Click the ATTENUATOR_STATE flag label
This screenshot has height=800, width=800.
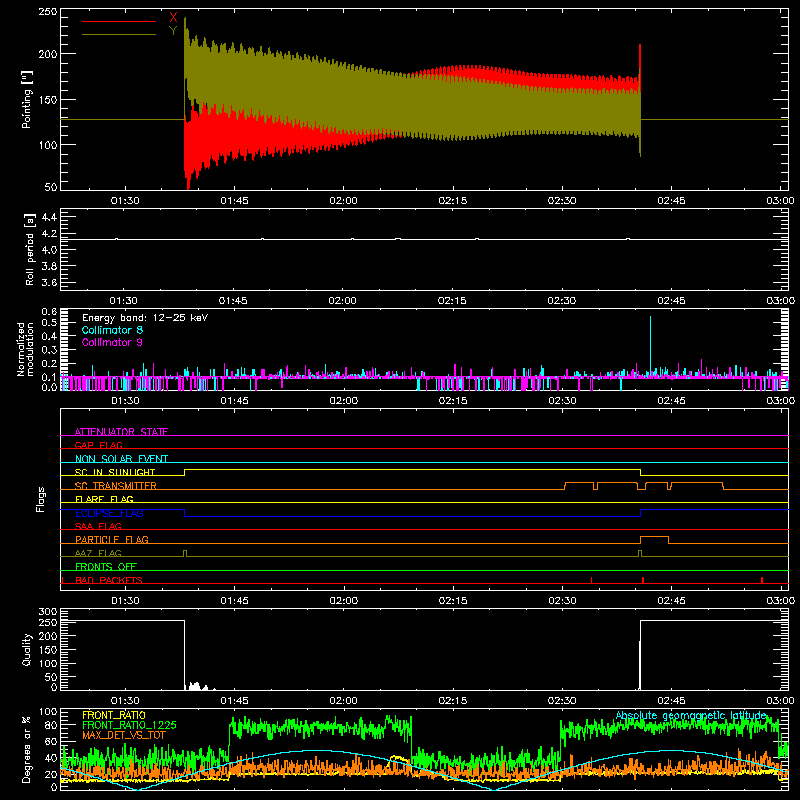click(x=121, y=432)
